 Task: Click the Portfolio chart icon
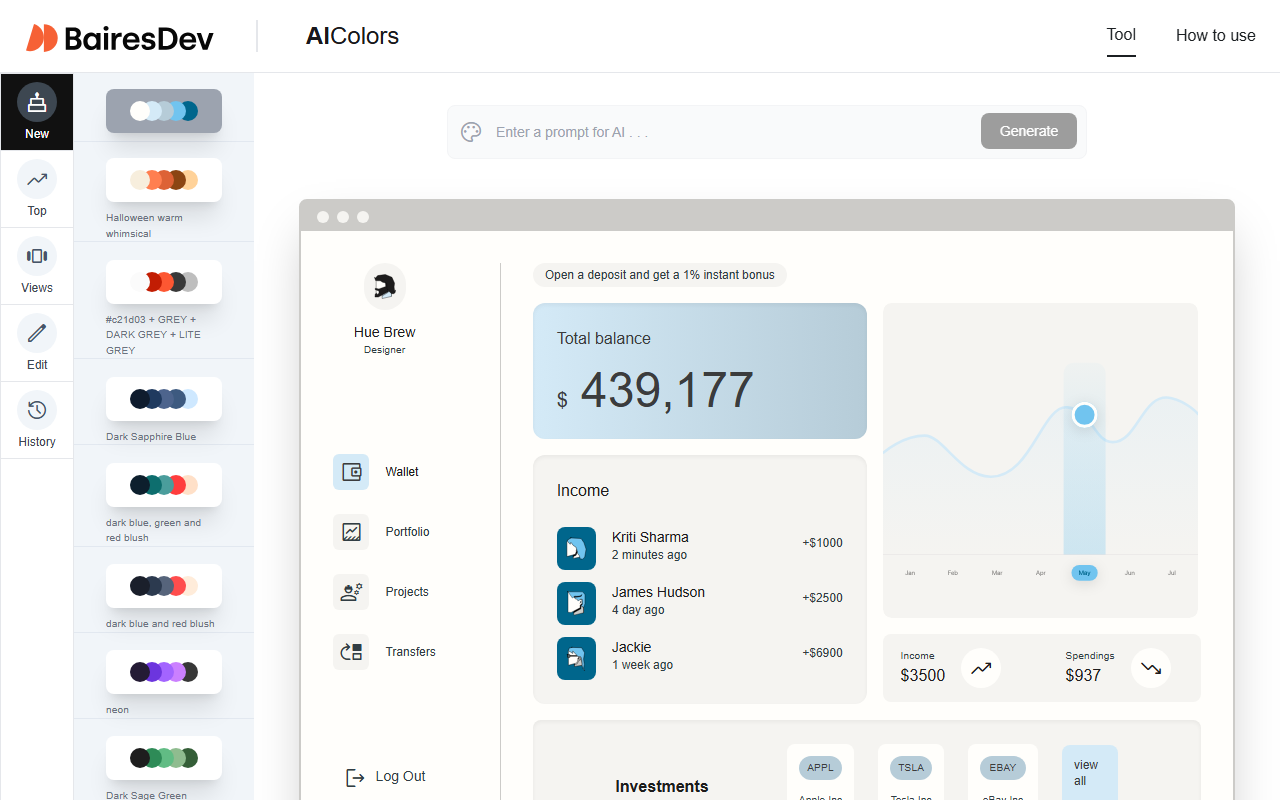coord(351,532)
